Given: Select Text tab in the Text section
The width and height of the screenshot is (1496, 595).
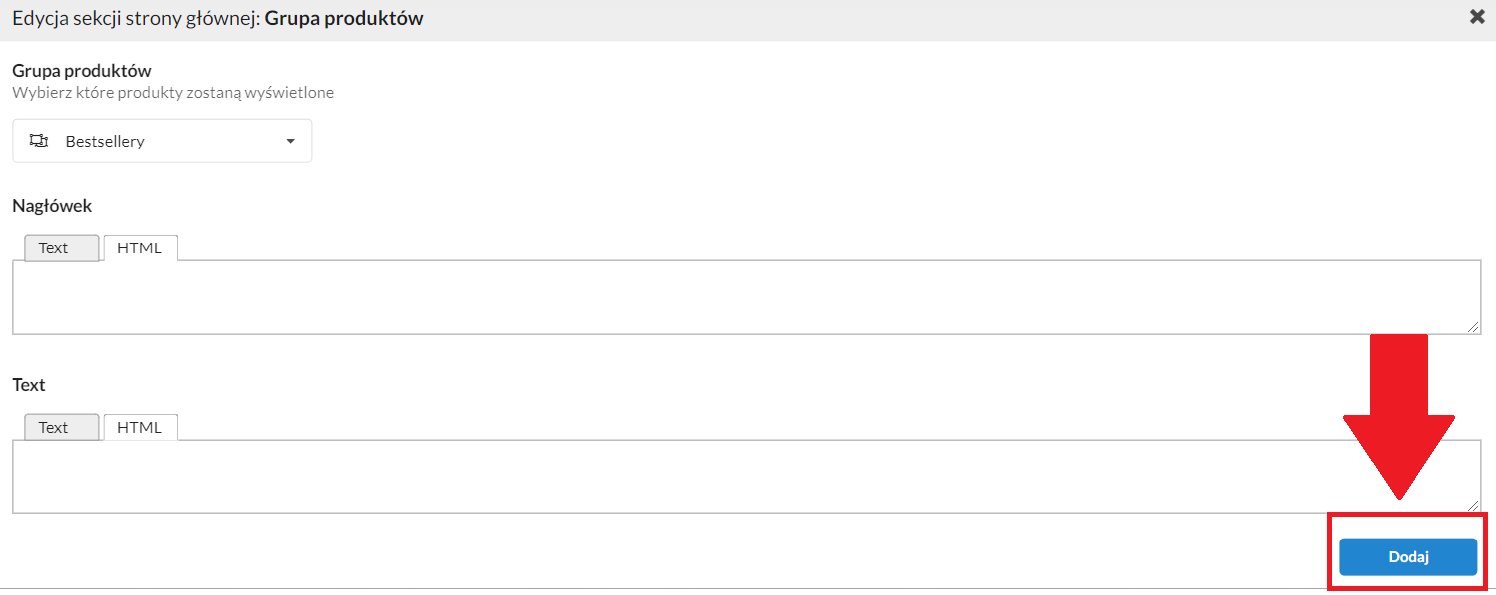Looking at the screenshot, I should (62, 427).
